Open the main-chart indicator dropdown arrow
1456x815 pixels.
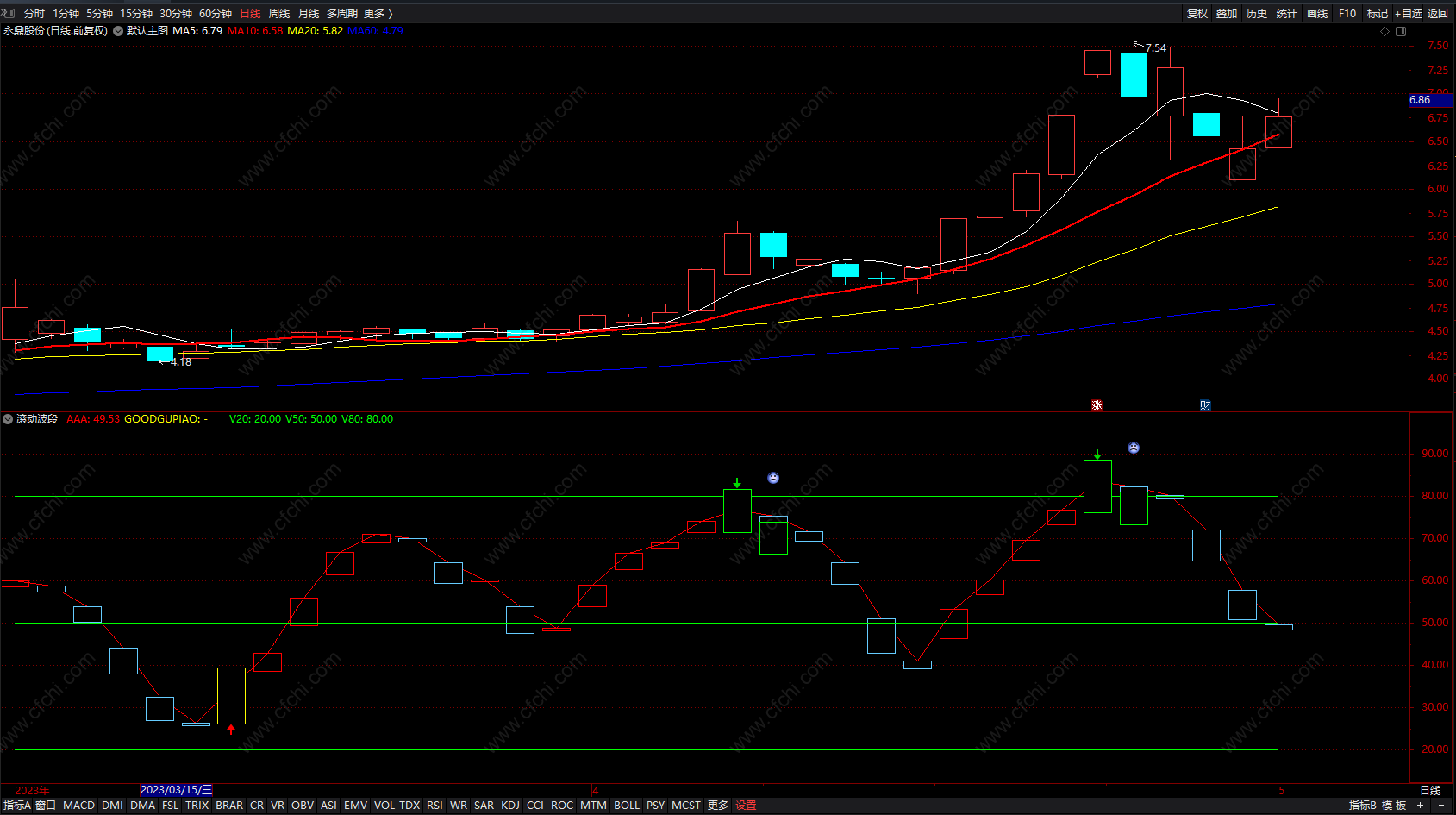click(118, 31)
